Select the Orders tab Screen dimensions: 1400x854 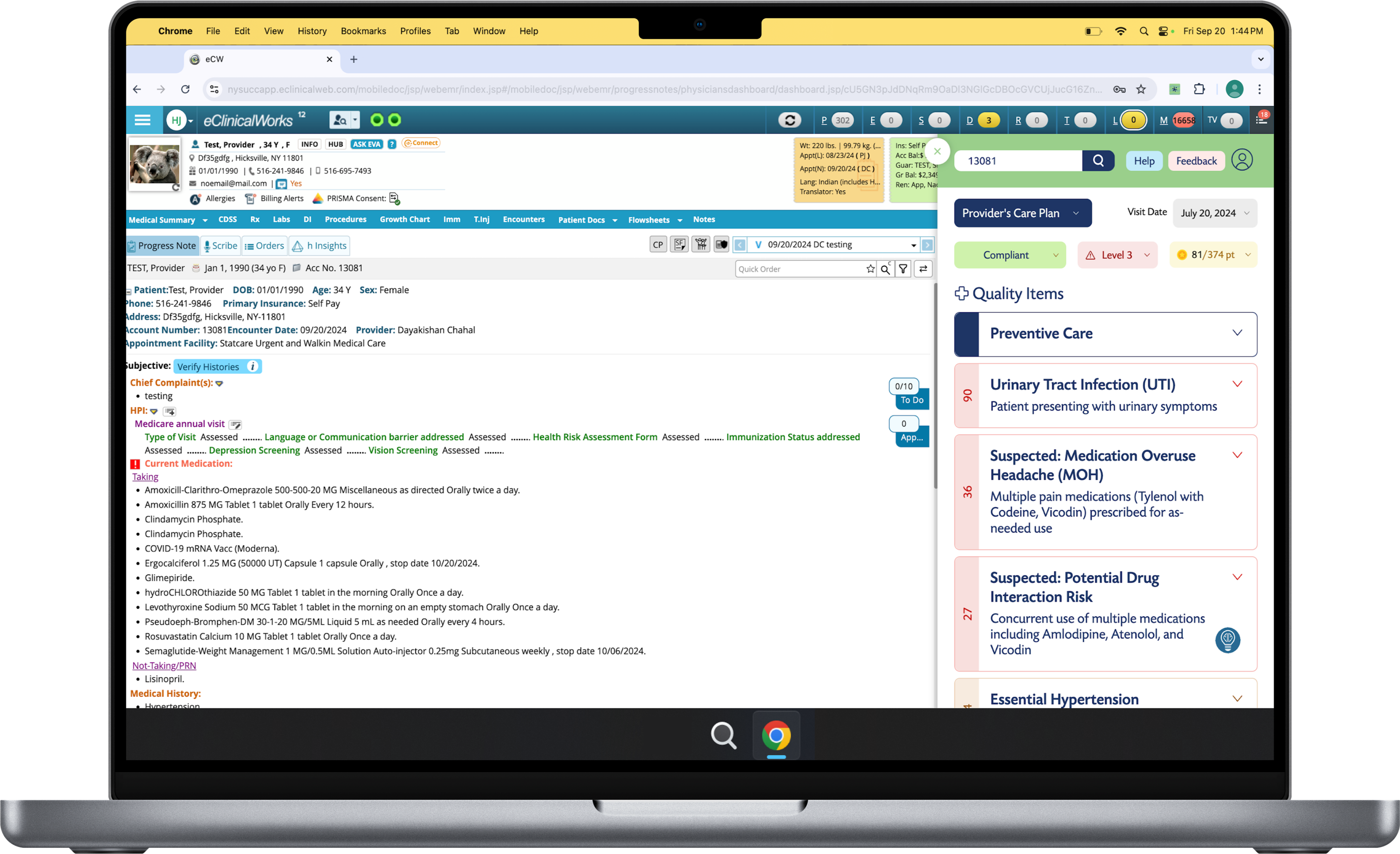click(264, 246)
